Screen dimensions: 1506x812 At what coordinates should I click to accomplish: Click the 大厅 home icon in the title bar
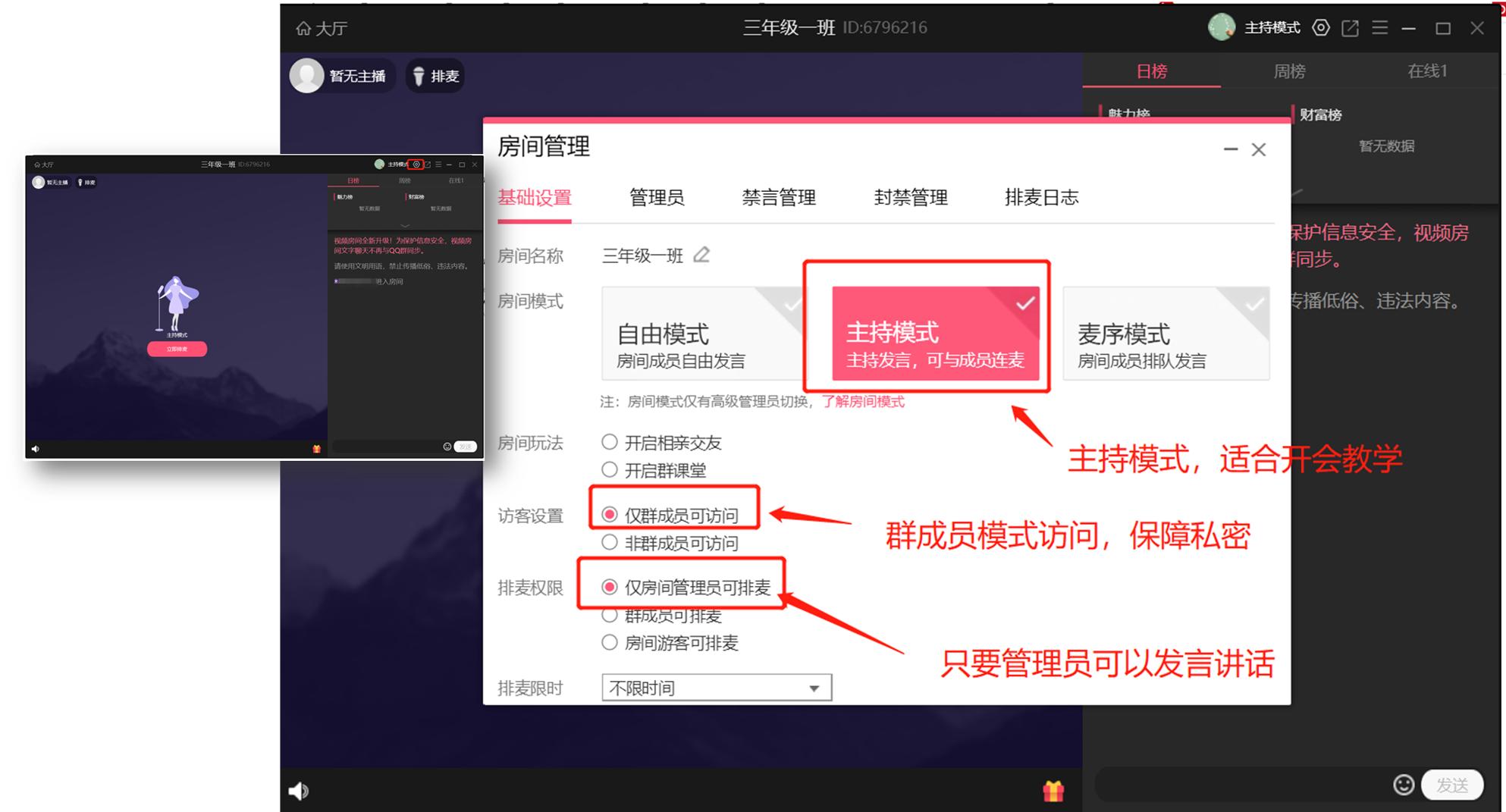coord(303,27)
